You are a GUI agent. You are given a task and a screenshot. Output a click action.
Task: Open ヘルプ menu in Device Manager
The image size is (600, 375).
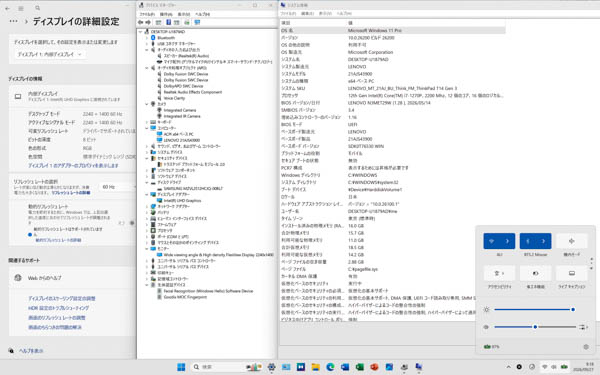click(x=202, y=14)
